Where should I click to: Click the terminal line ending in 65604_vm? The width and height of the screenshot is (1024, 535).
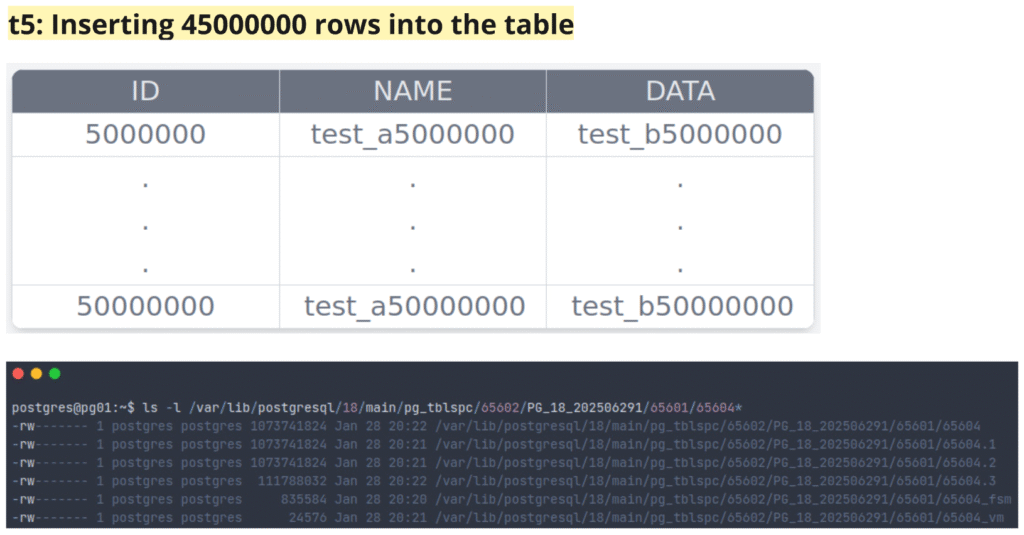(508, 517)
